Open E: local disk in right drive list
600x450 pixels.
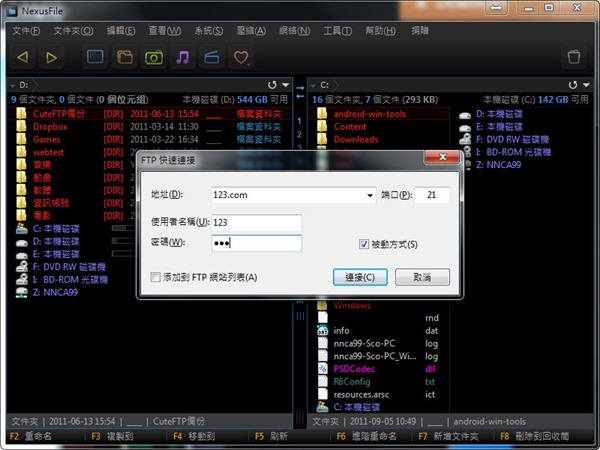click(x=499, y=127)
